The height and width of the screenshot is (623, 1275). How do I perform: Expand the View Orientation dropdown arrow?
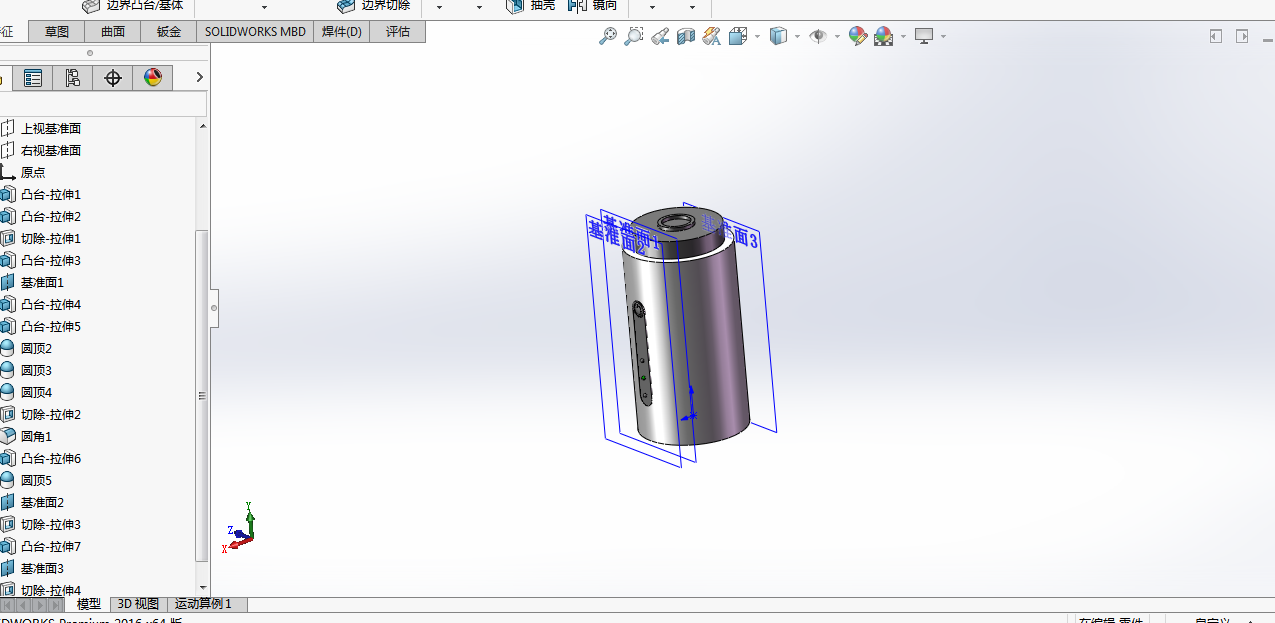tap(757, 37)
